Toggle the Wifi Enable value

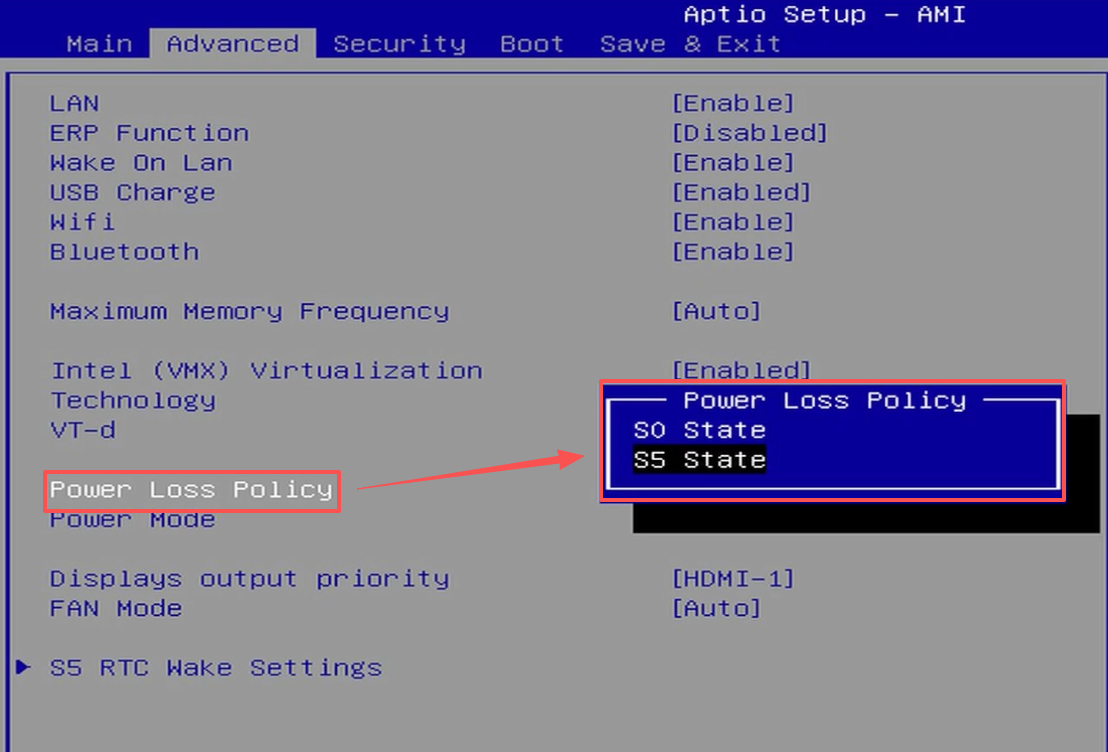(x=732, y=222)
